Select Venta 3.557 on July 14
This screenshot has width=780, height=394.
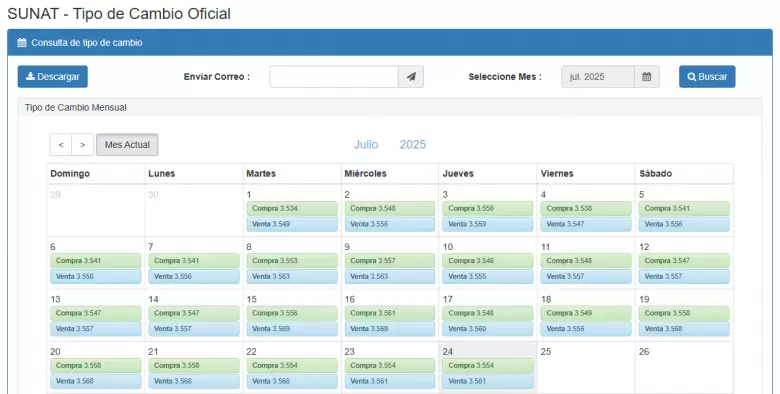point(194,329)
